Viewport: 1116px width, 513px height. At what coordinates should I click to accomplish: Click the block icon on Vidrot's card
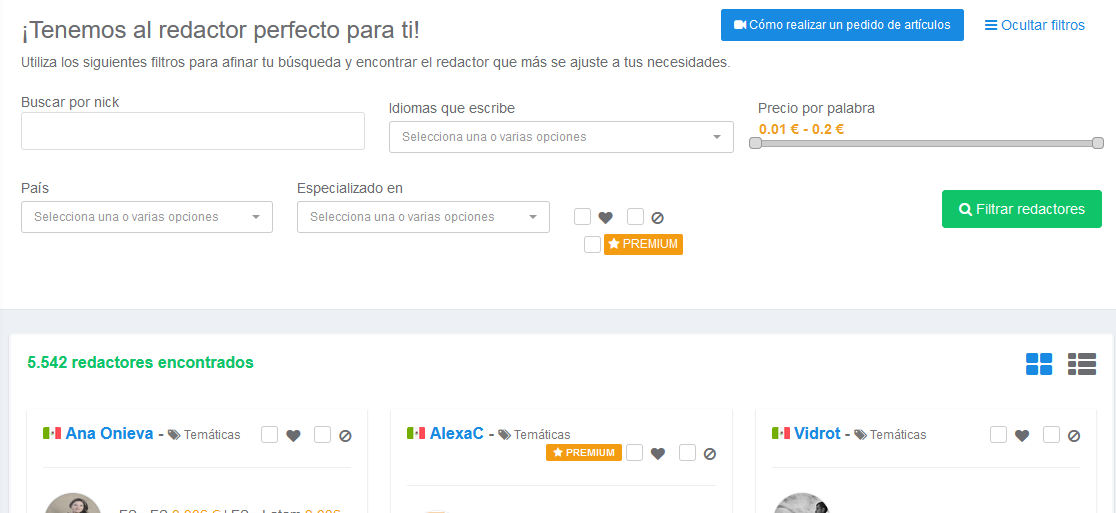point(1074,435)
